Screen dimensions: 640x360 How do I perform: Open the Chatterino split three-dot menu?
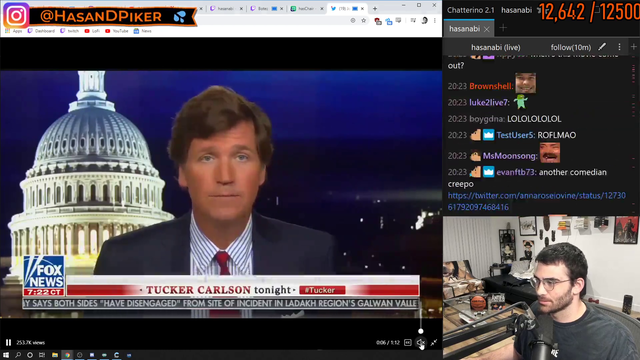point(619,47)
